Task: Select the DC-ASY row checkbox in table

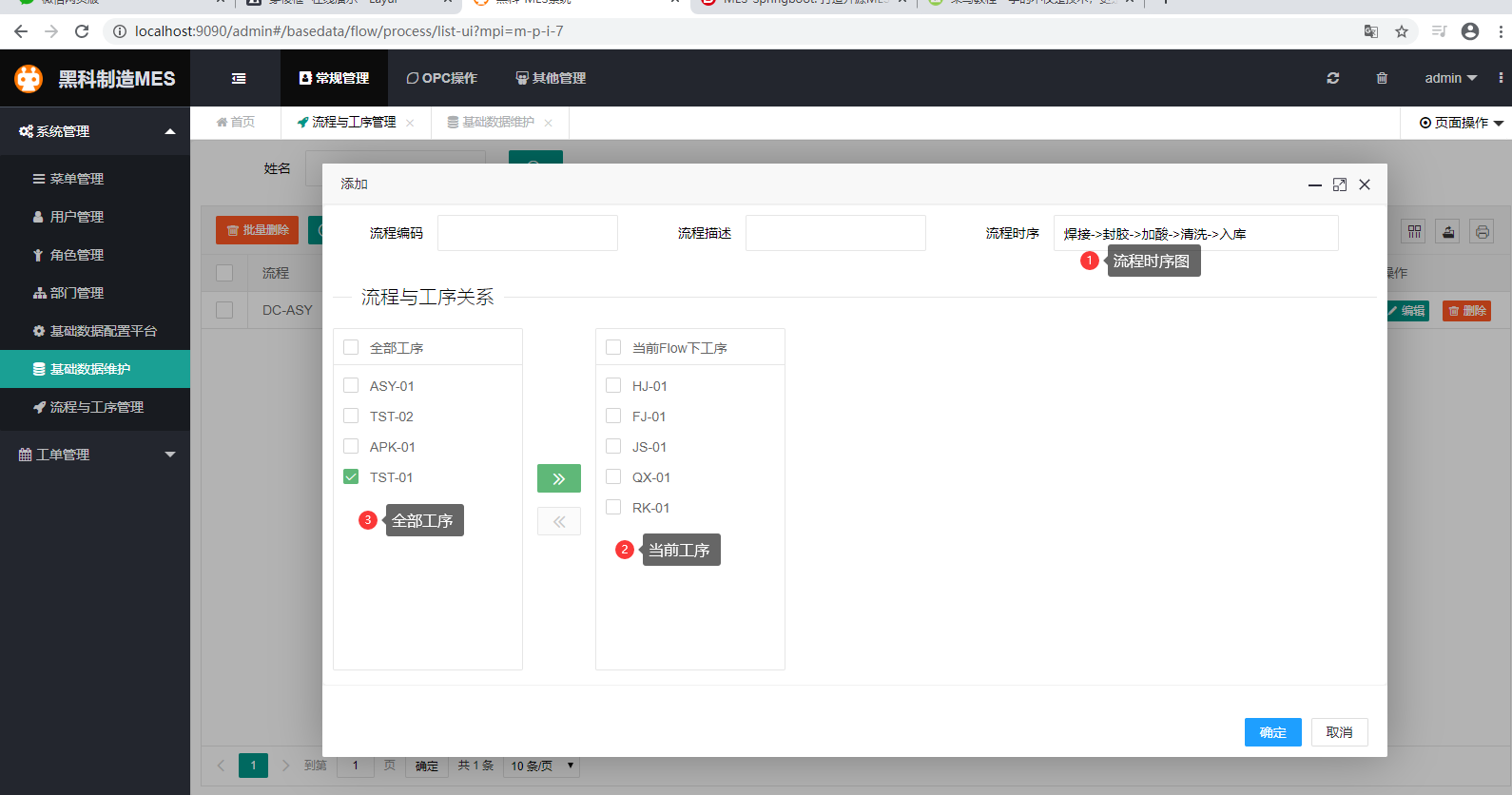Action: coord(224,310)
